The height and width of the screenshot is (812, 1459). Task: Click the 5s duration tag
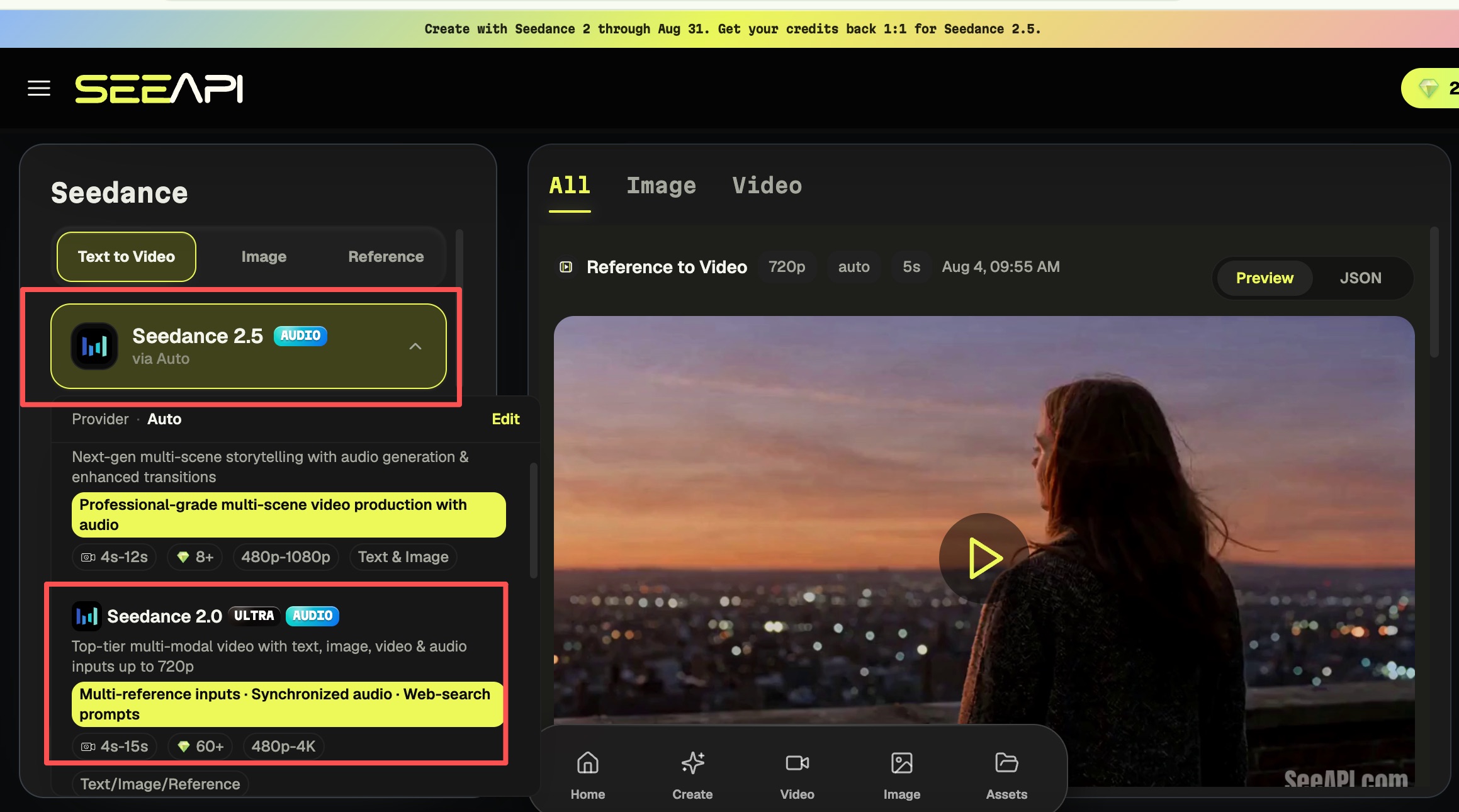point(911,267)
